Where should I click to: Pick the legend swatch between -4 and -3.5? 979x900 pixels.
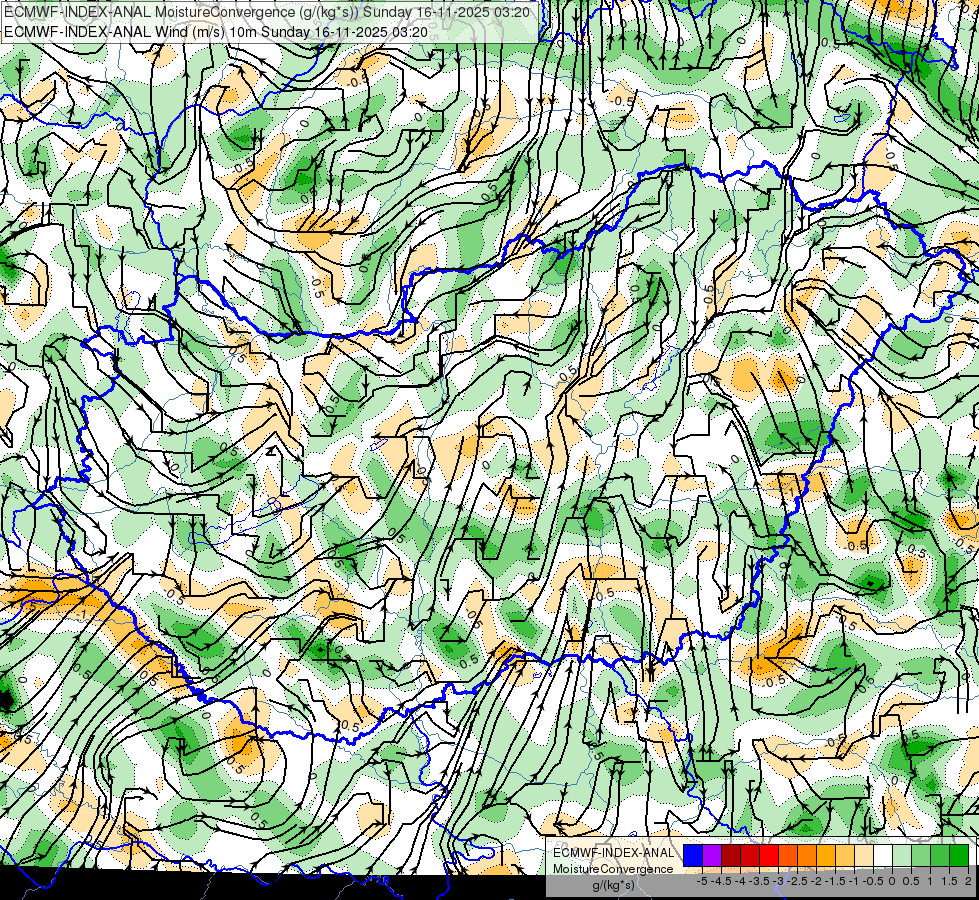coord(750,856)
